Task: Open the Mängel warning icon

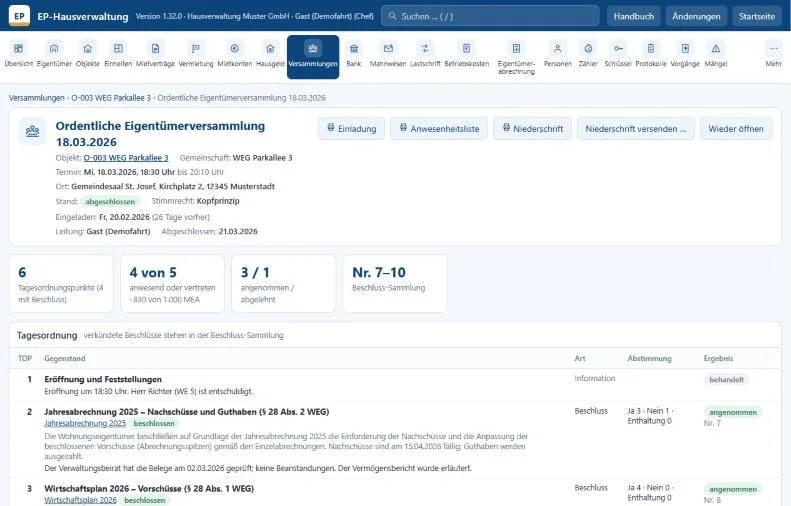Action: tap(715, 48)
